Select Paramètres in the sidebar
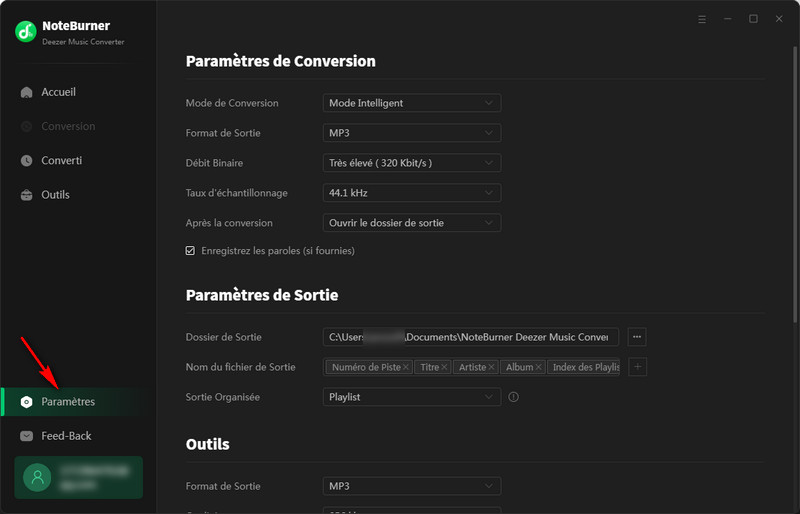 pos(78,402)
